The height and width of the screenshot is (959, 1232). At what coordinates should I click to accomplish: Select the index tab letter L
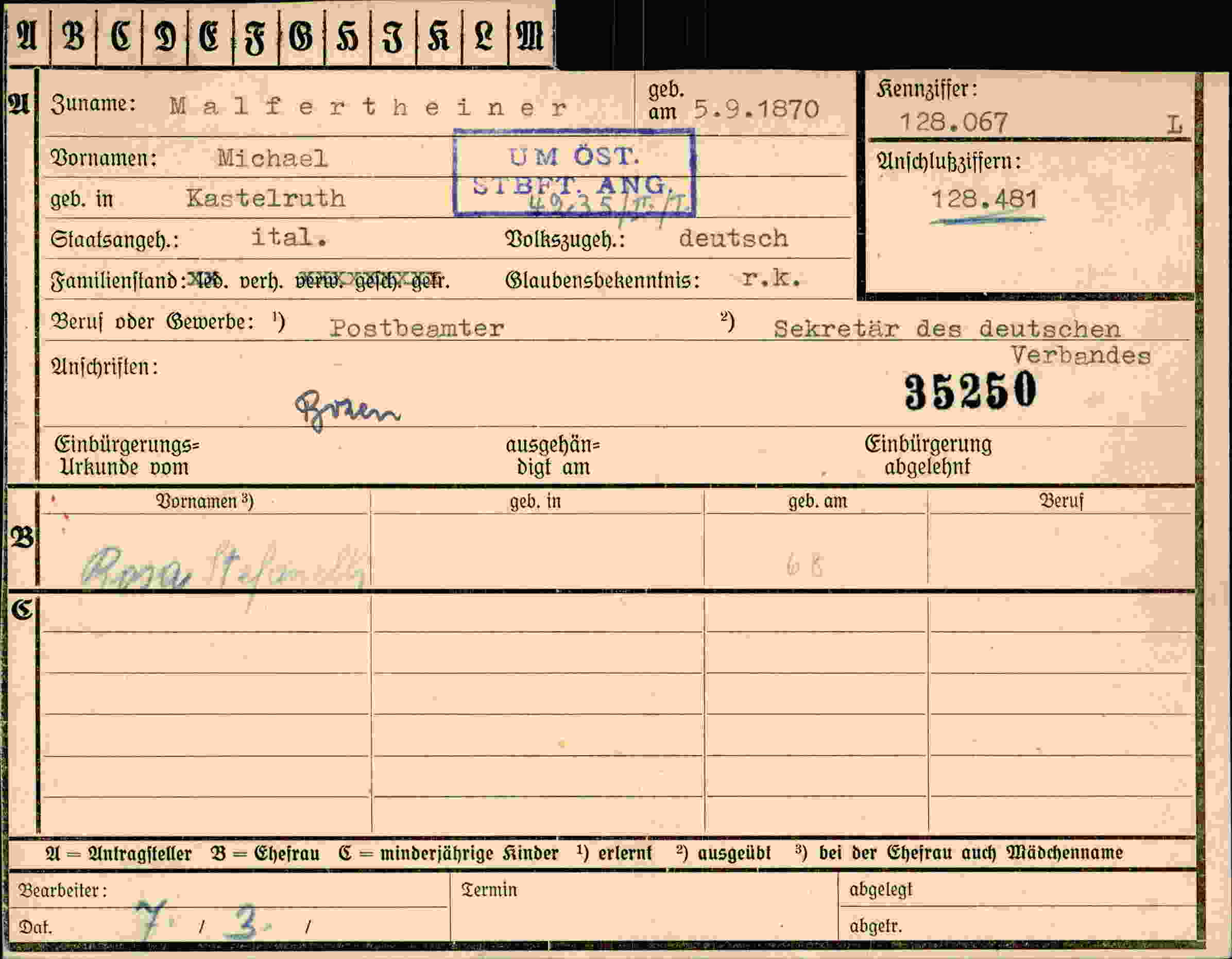click(x=484, y=36)
